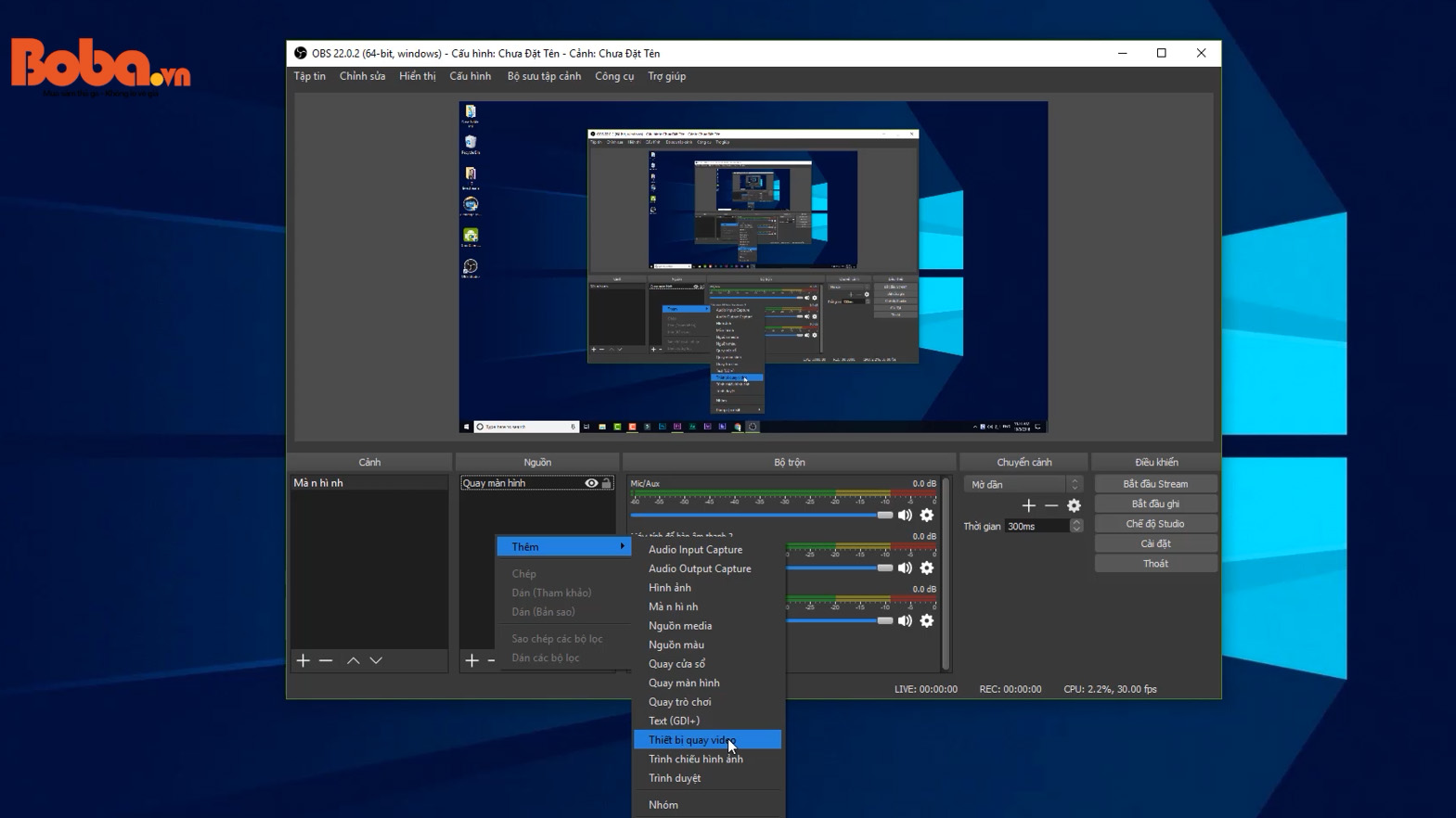Move scene up with arrow icon
1456x818 pixels.
pos(353,660)
